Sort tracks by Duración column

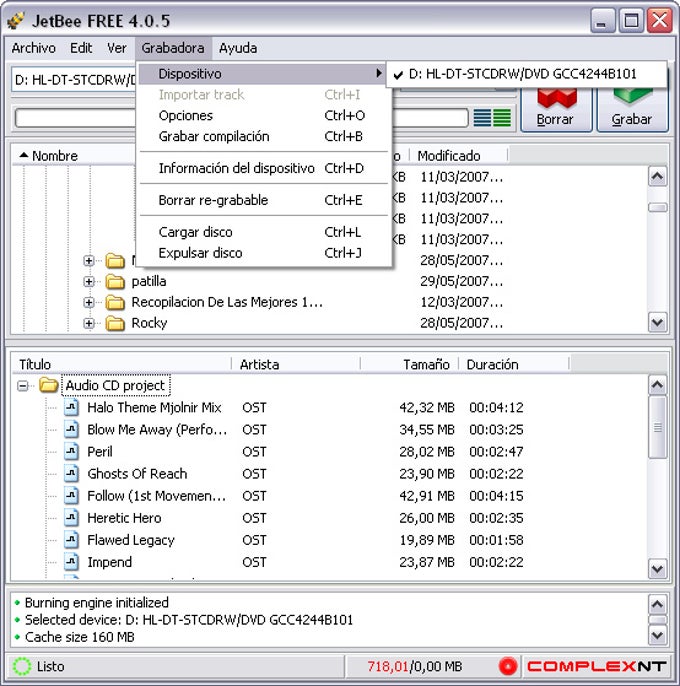tap(514, 364)
